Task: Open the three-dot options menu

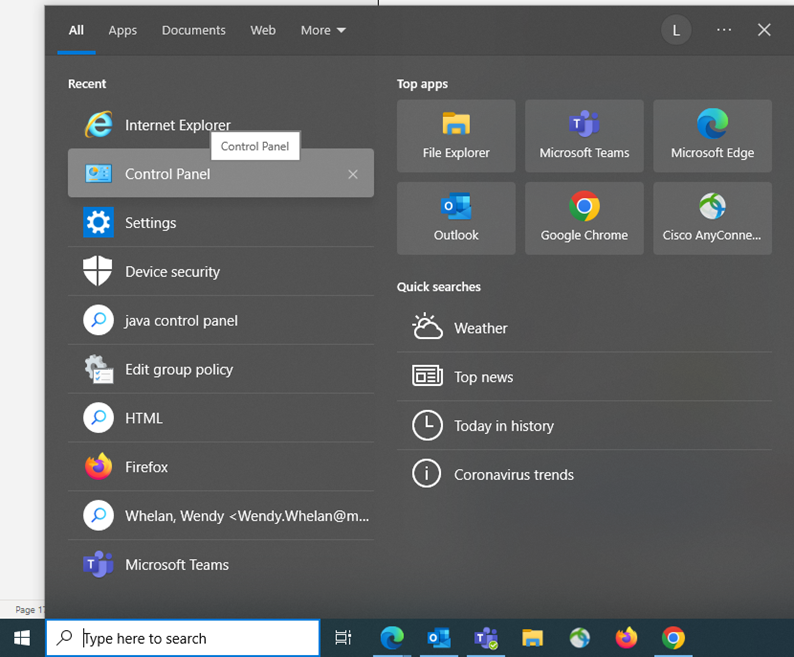Action: coord(724,30)
